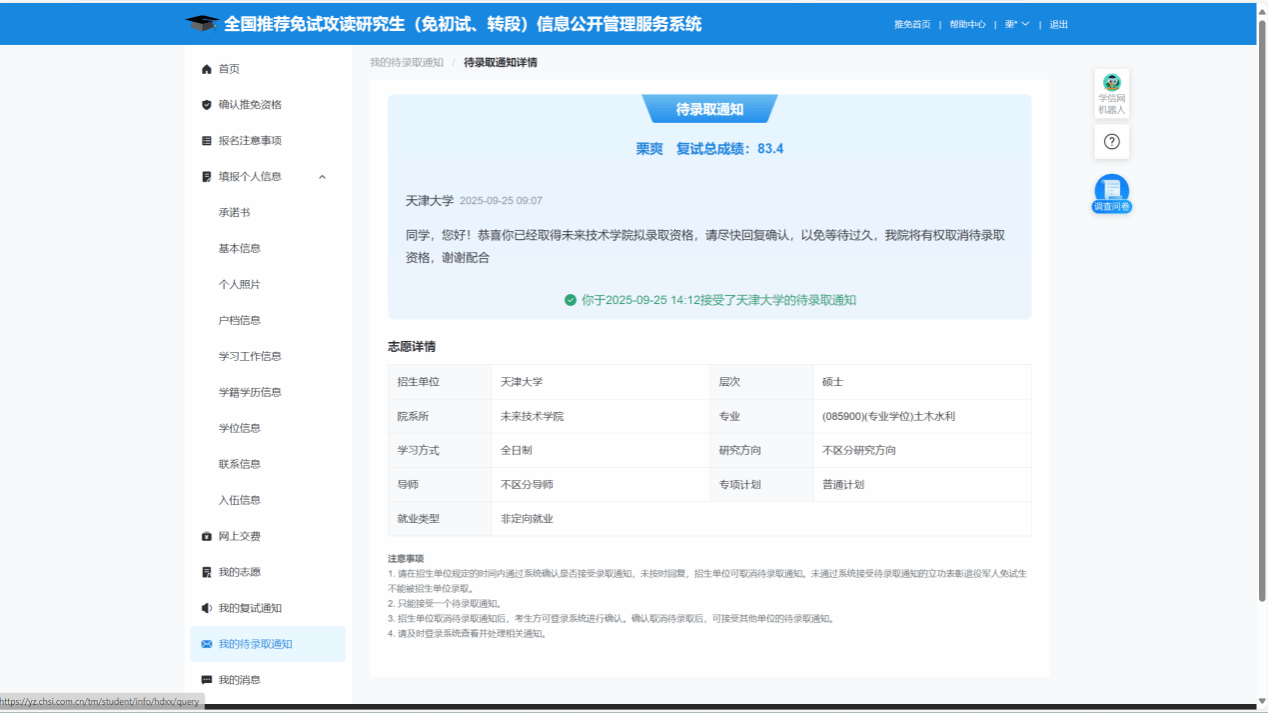Open the 学信网机器人 assistant
The image size is (1268, 713).
(1111, 94)
